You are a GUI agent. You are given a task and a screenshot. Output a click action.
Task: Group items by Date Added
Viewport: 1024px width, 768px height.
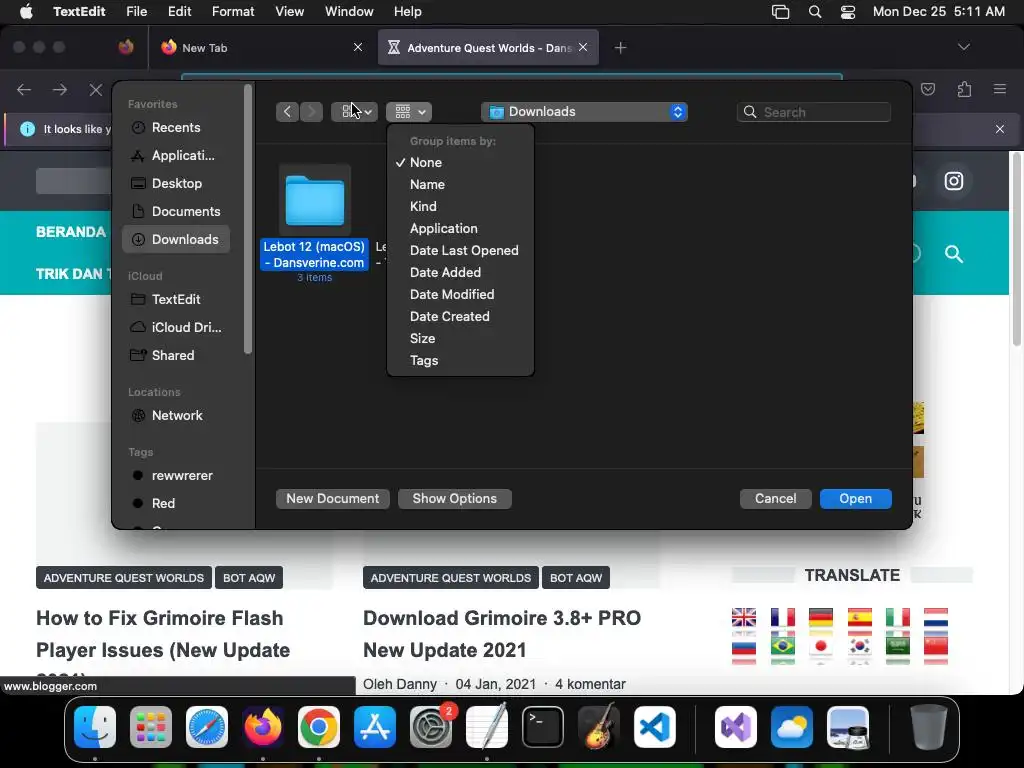point(460,272)
